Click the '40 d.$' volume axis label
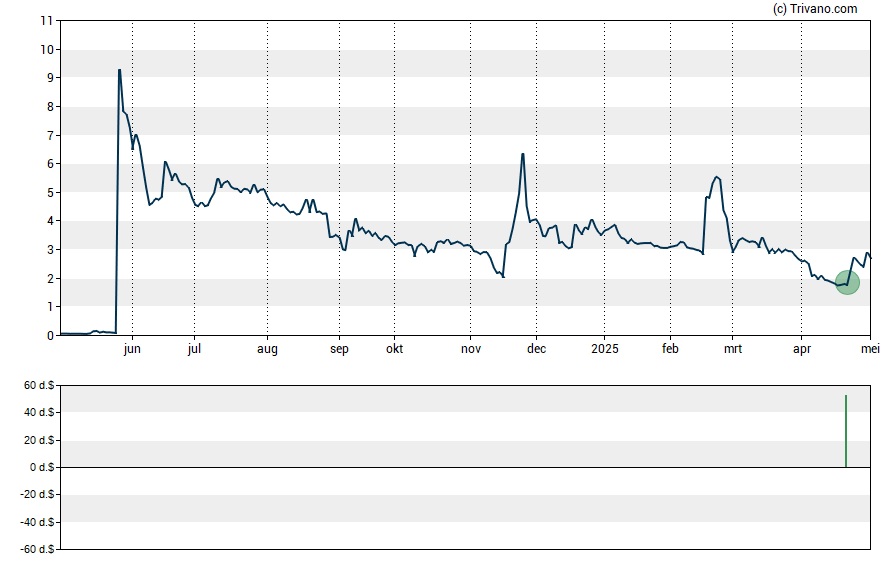The width and height of the screenshot is (888, 565). (x=39, y=413)
